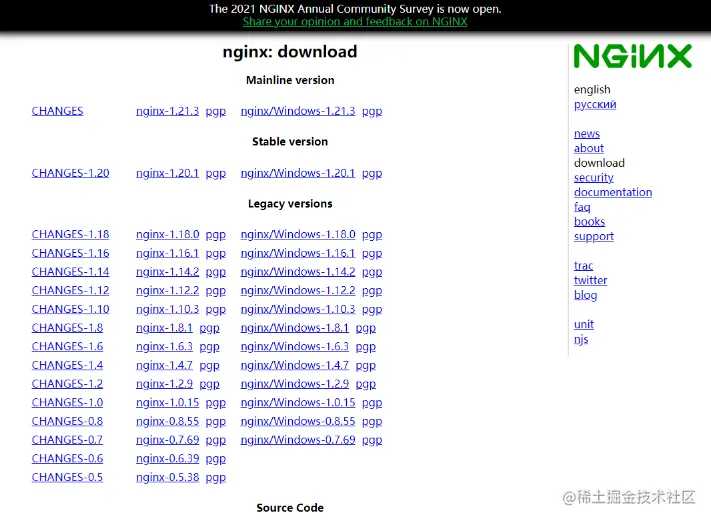
Task: Open the survey feedback link in banner
Action: coord(355,22)
